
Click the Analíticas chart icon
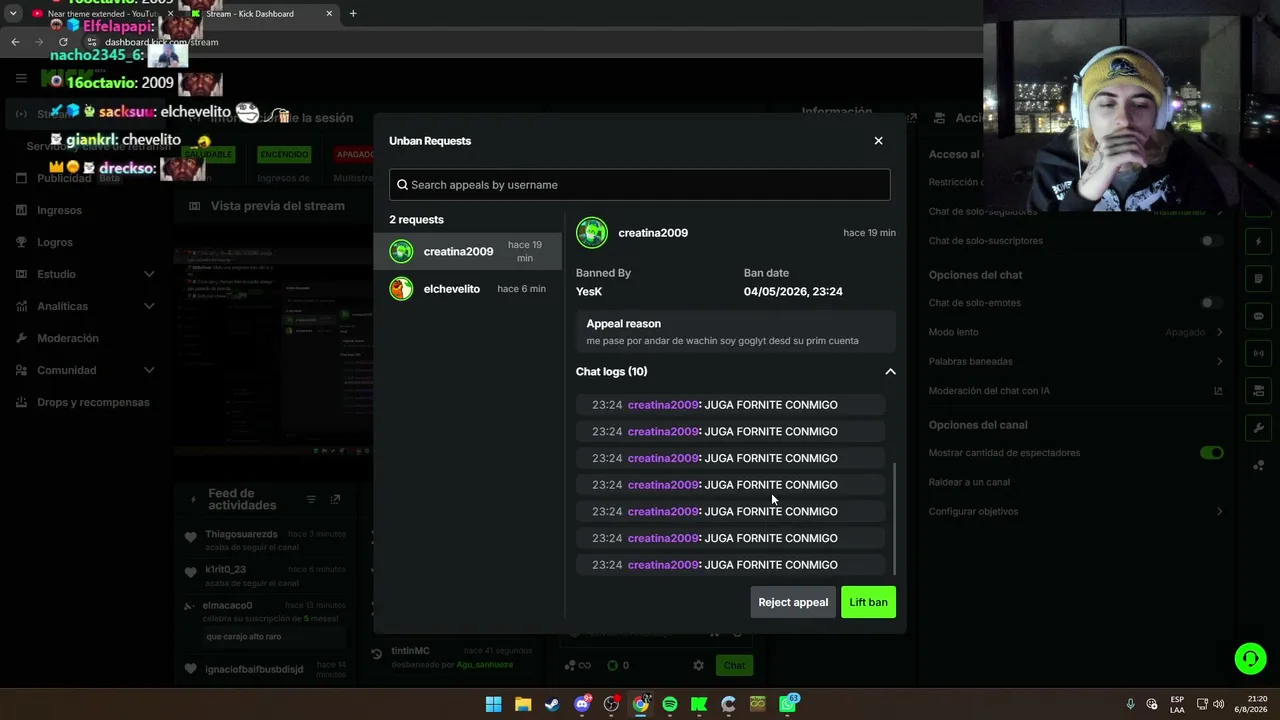(x=21, y=306)
